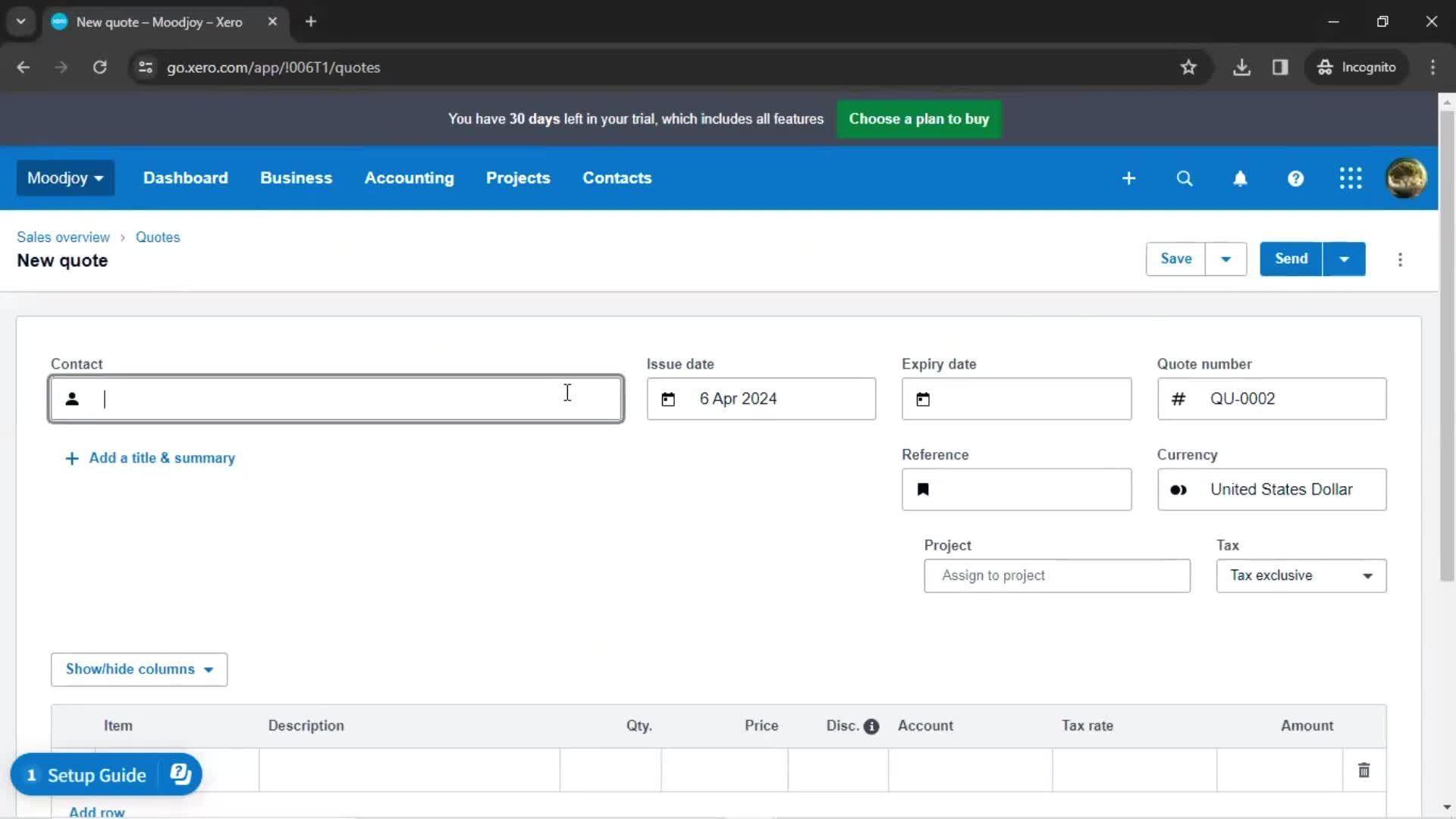This screenshot has height=819, width=1456.
Task: Go back to previous page
Action: (24, 67)
